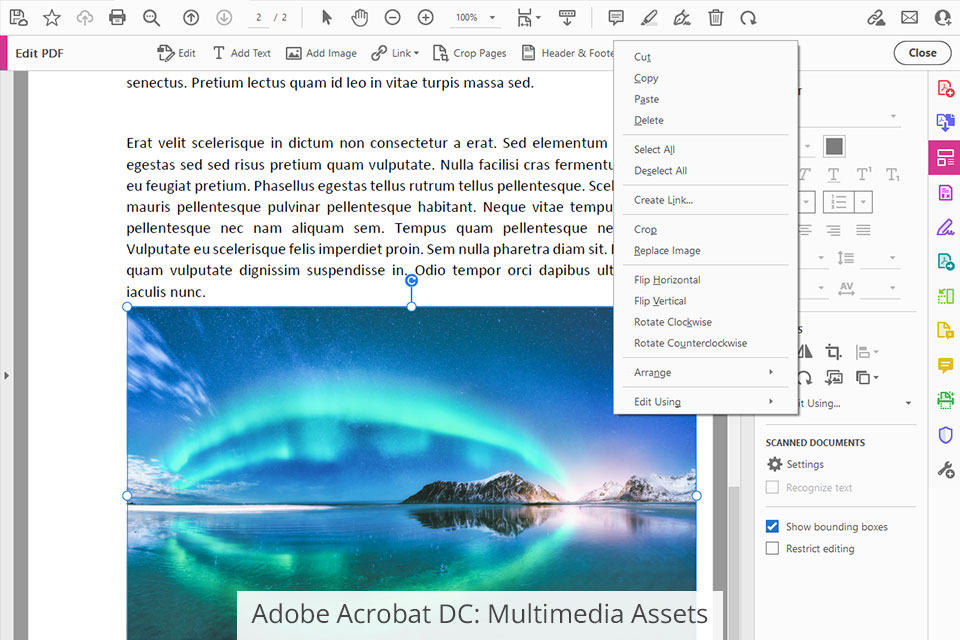
Task: Click the underline text T icon
Action: (x=833, y=175)
